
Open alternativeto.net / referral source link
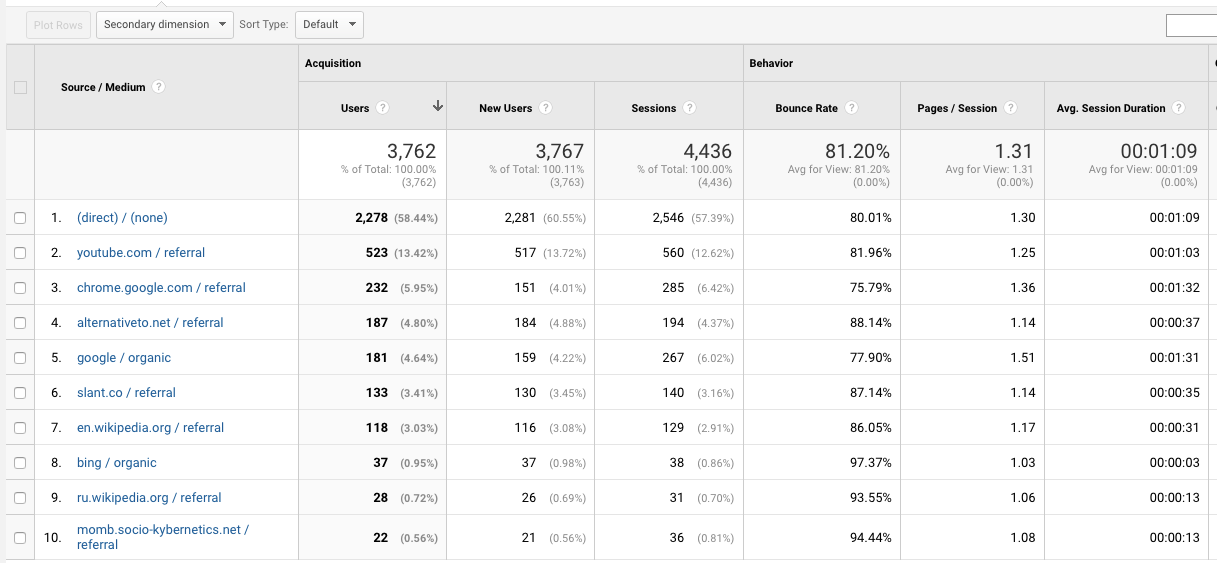coord(150,323)
